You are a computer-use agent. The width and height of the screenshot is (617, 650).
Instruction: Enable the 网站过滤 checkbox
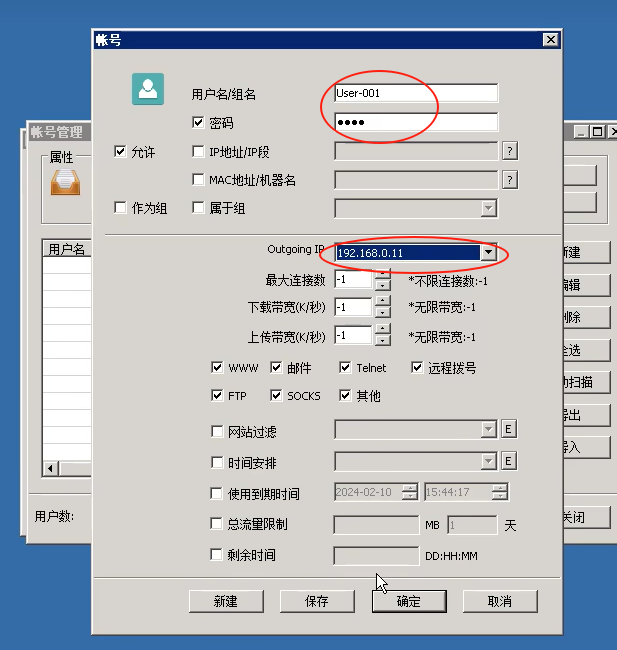click(217, 432)
